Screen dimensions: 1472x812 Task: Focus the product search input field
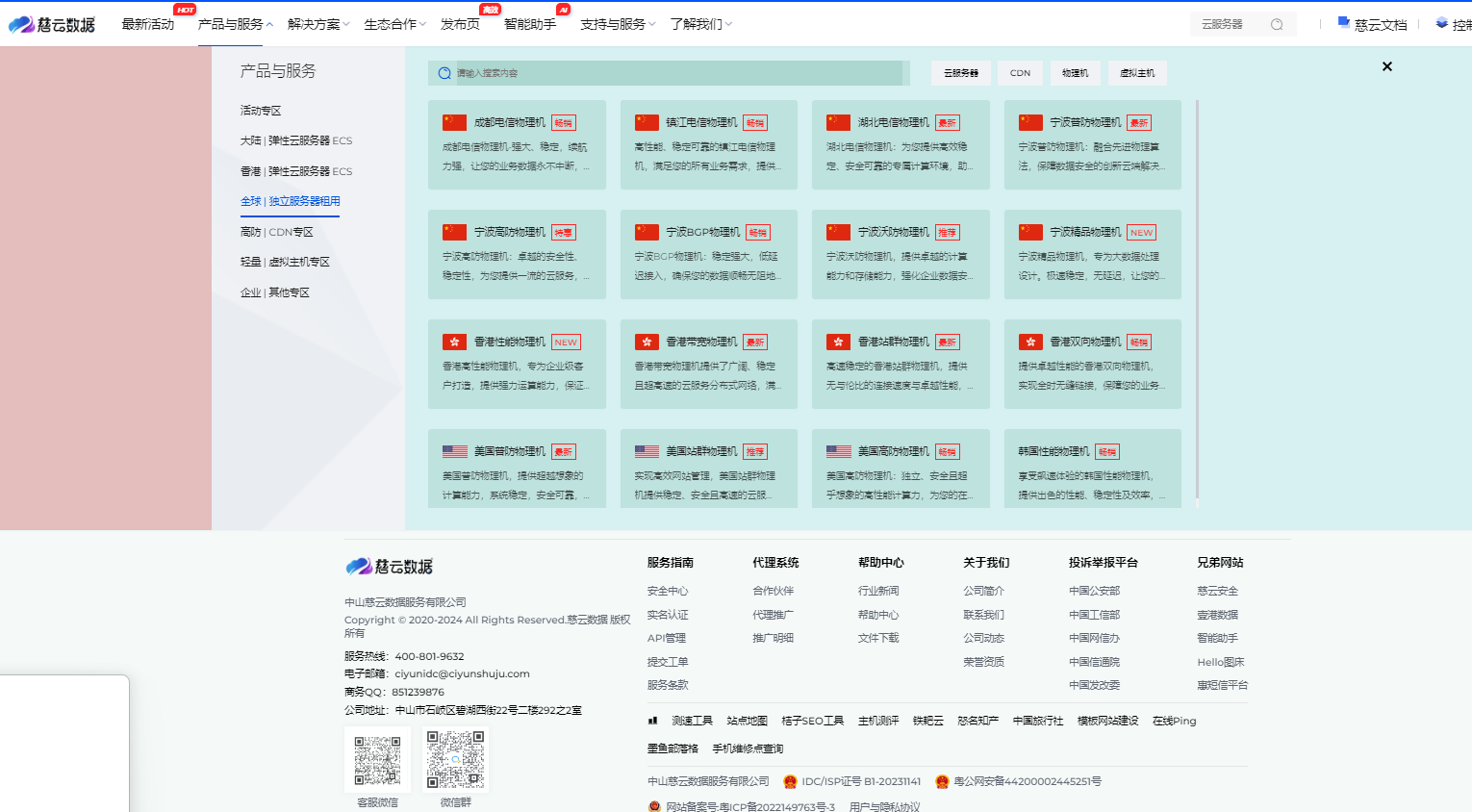point(673,73)
